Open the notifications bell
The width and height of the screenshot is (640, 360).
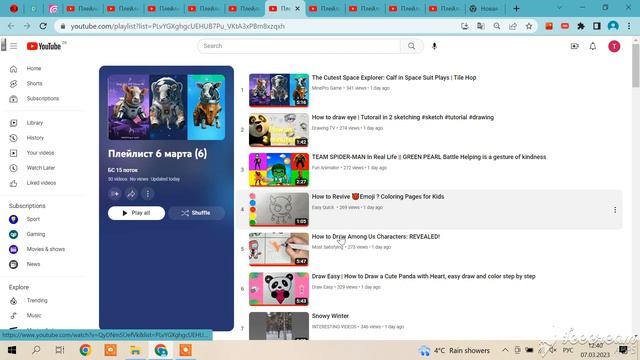pos(593,46)
